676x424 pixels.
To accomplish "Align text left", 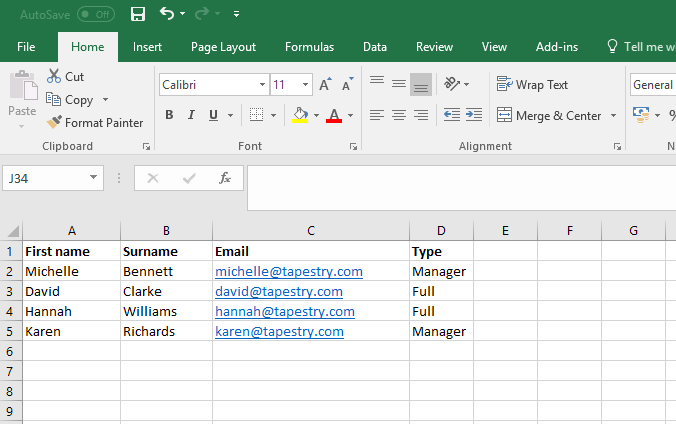I will [377, 115].
